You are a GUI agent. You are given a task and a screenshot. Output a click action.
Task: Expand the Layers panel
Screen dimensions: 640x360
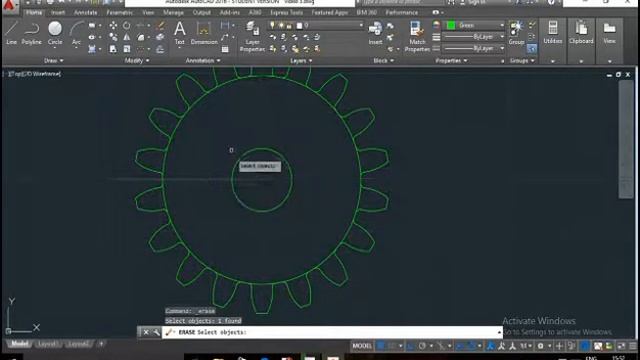301,60
